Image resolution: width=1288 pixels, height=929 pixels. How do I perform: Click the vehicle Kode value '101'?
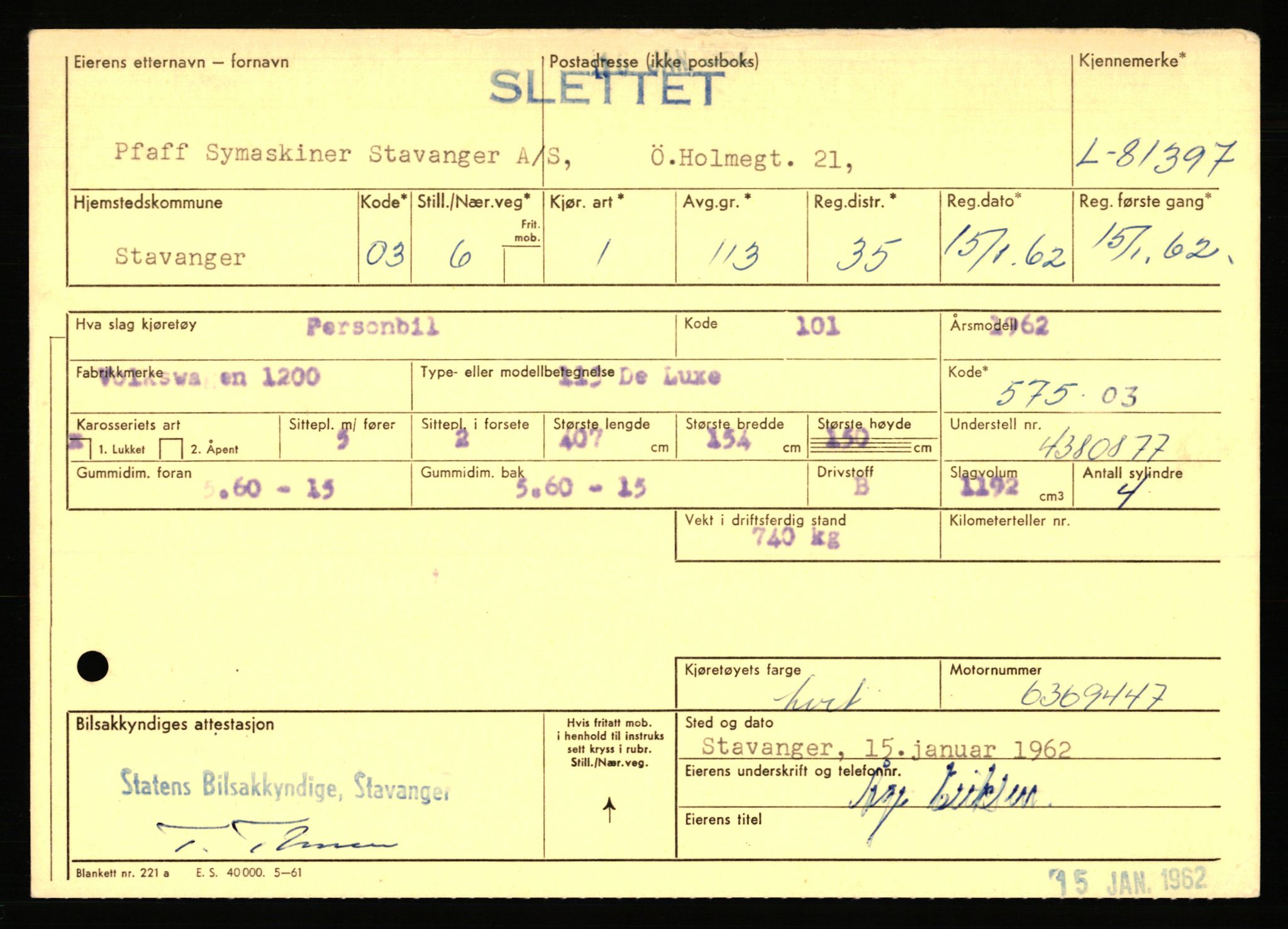(817, 326)
